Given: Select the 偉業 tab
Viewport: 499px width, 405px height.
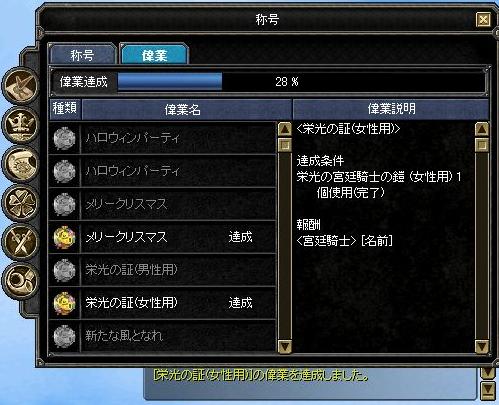Looking at the screenshot, I should tap(154, 54).
